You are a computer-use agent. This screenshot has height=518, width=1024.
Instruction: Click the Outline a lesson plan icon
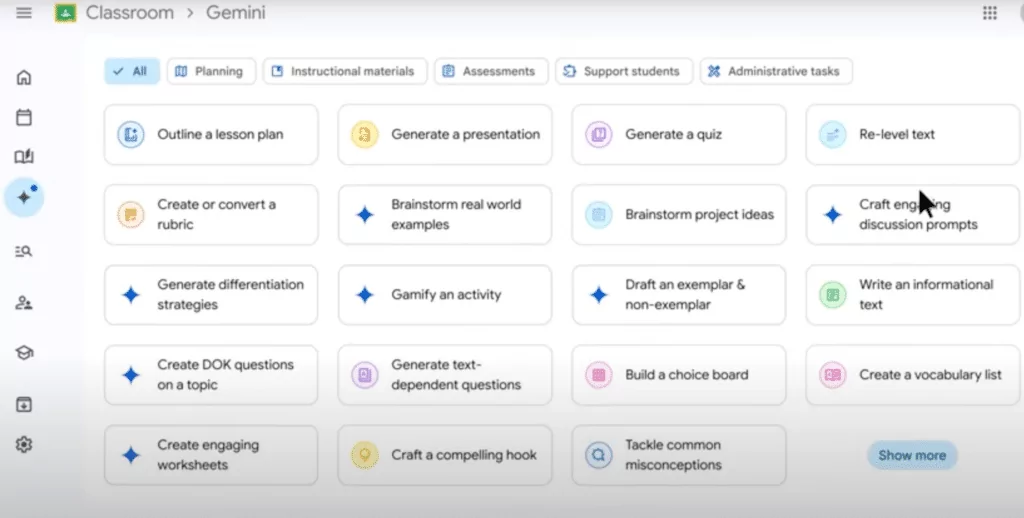click(131, 135)
